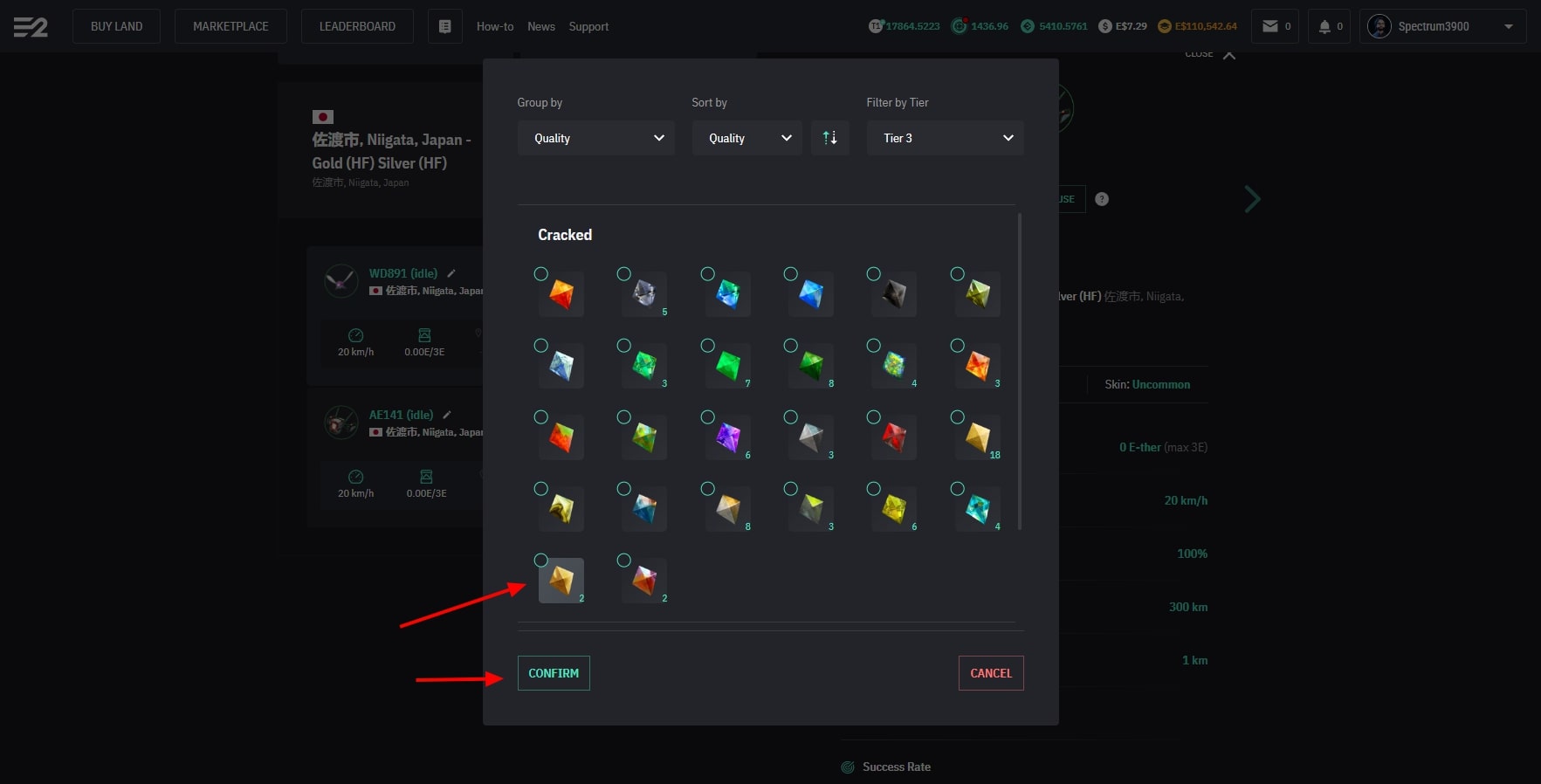Select the radio for the purple jewel
1541x784 pixels.
(x=708, y=417)
